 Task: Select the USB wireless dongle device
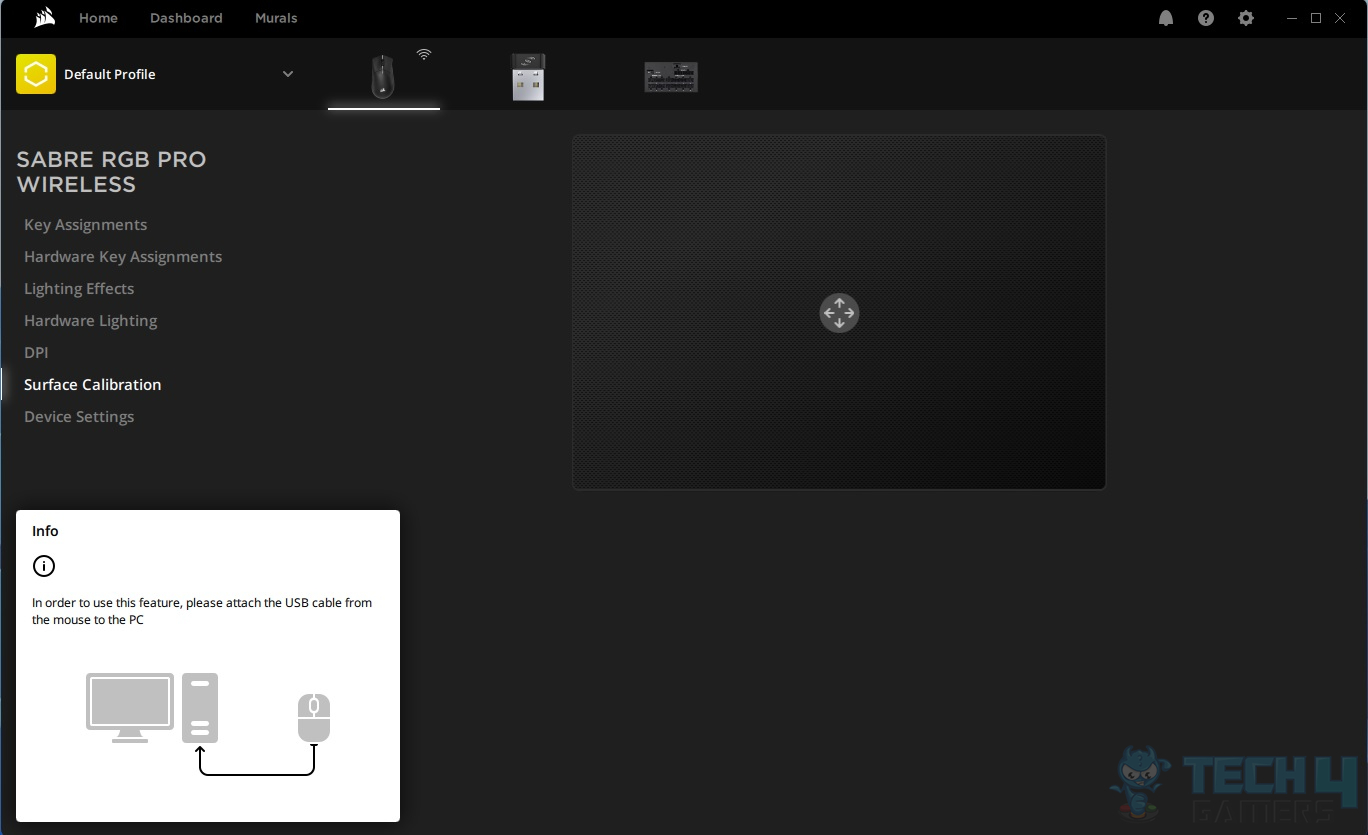click(528, 77)
